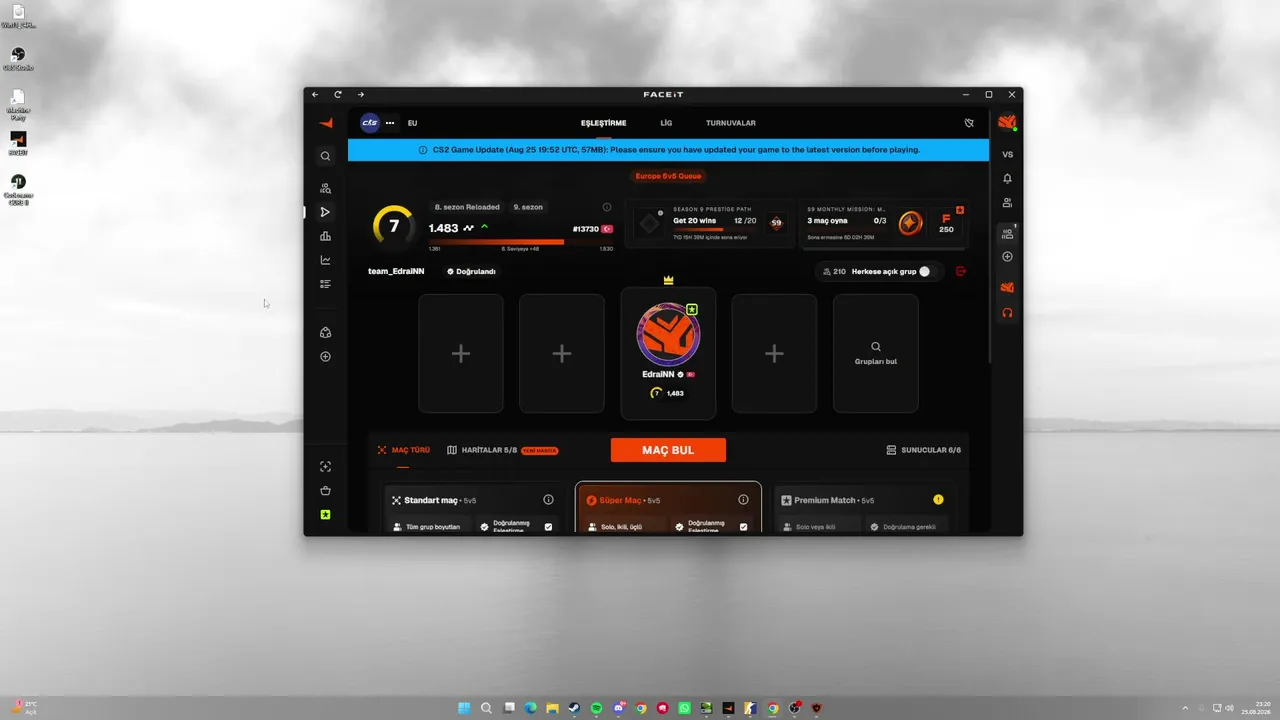1280x720 pixels.
Task: Toggle verified matchmaking checkbox for Süper Maç
Action: tap(743, 526)
